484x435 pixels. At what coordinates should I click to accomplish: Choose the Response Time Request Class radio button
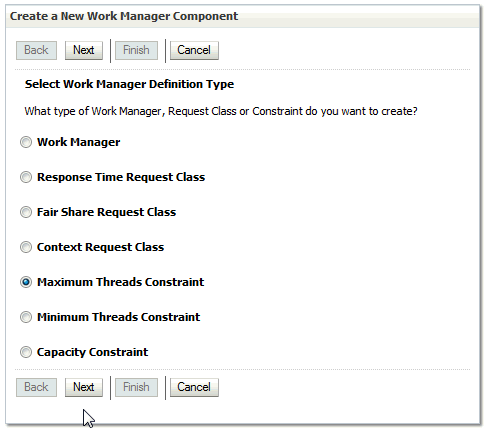point(26,177)
